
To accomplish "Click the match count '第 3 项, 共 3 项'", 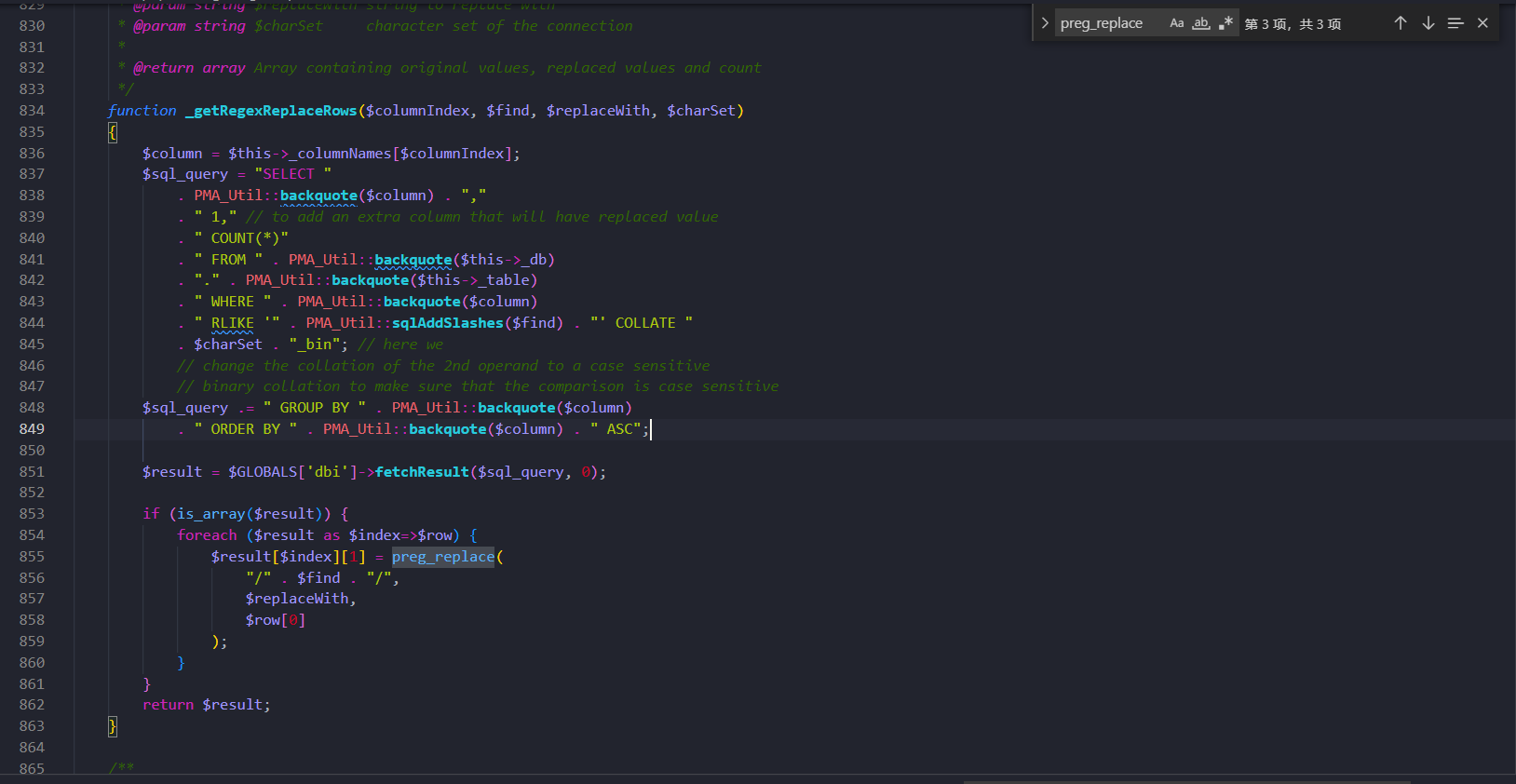I will [x=1293, y=24].
